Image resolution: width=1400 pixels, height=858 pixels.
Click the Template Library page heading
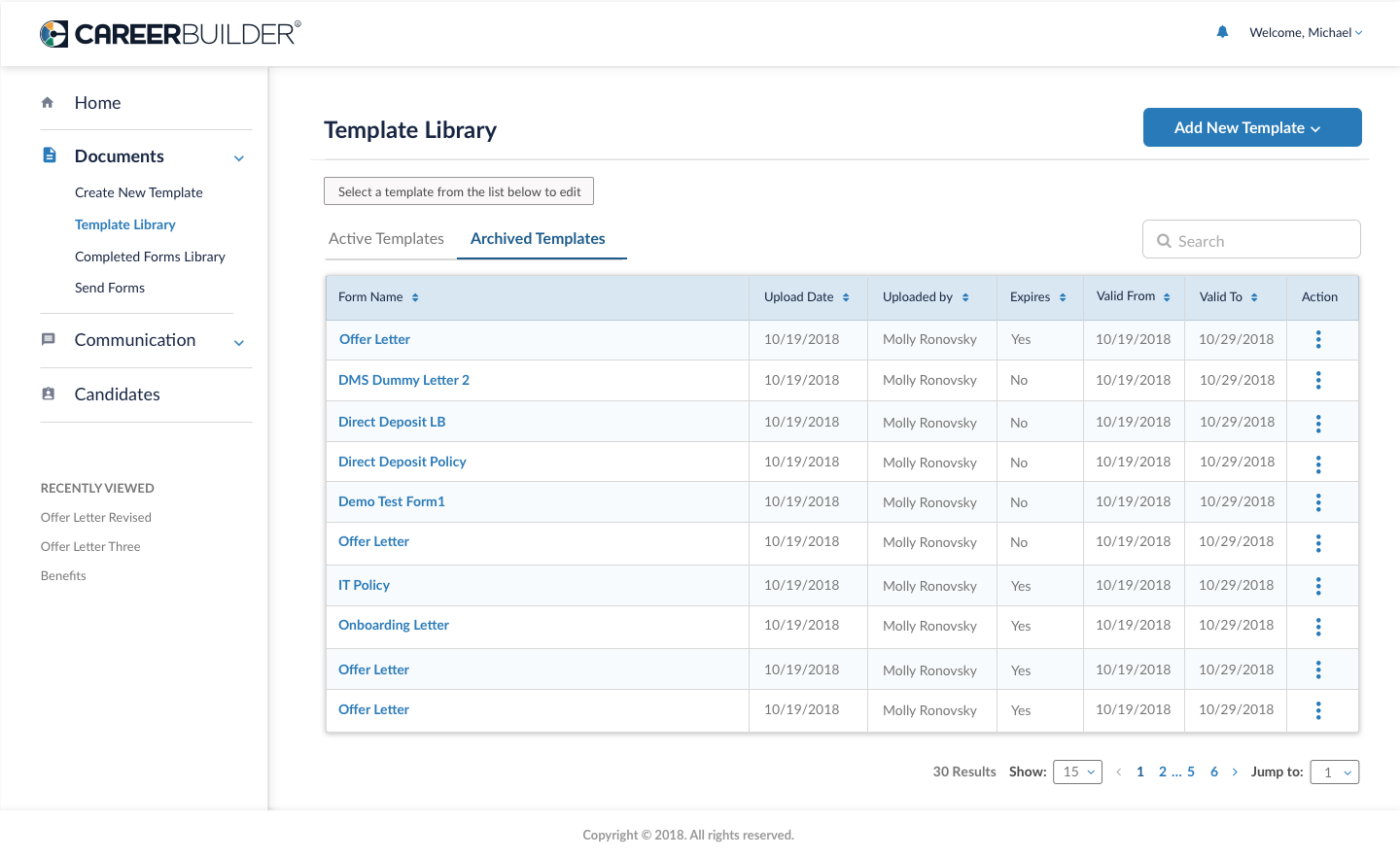tap(410, 129)
